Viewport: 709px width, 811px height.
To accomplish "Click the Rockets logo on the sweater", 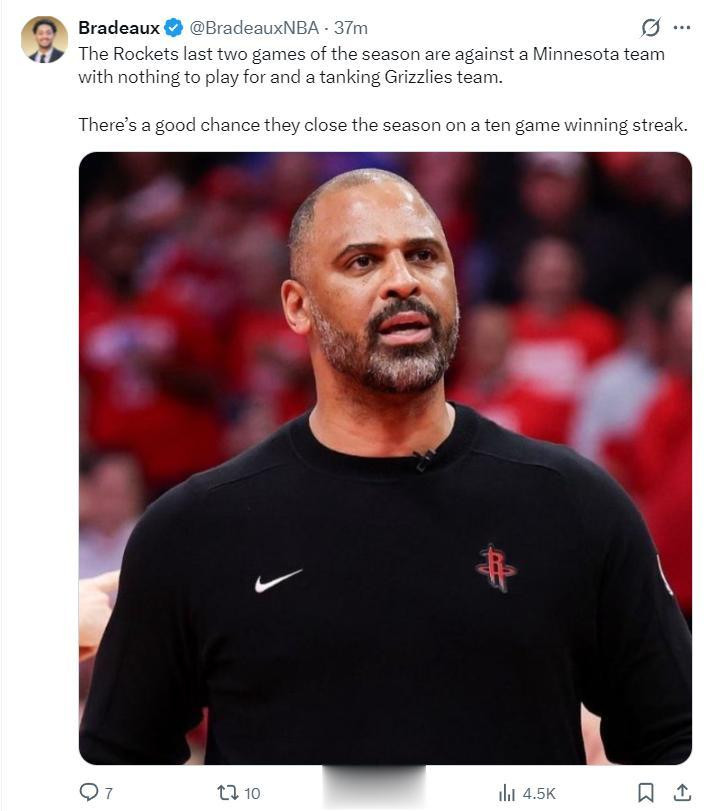I will (495, 568).
